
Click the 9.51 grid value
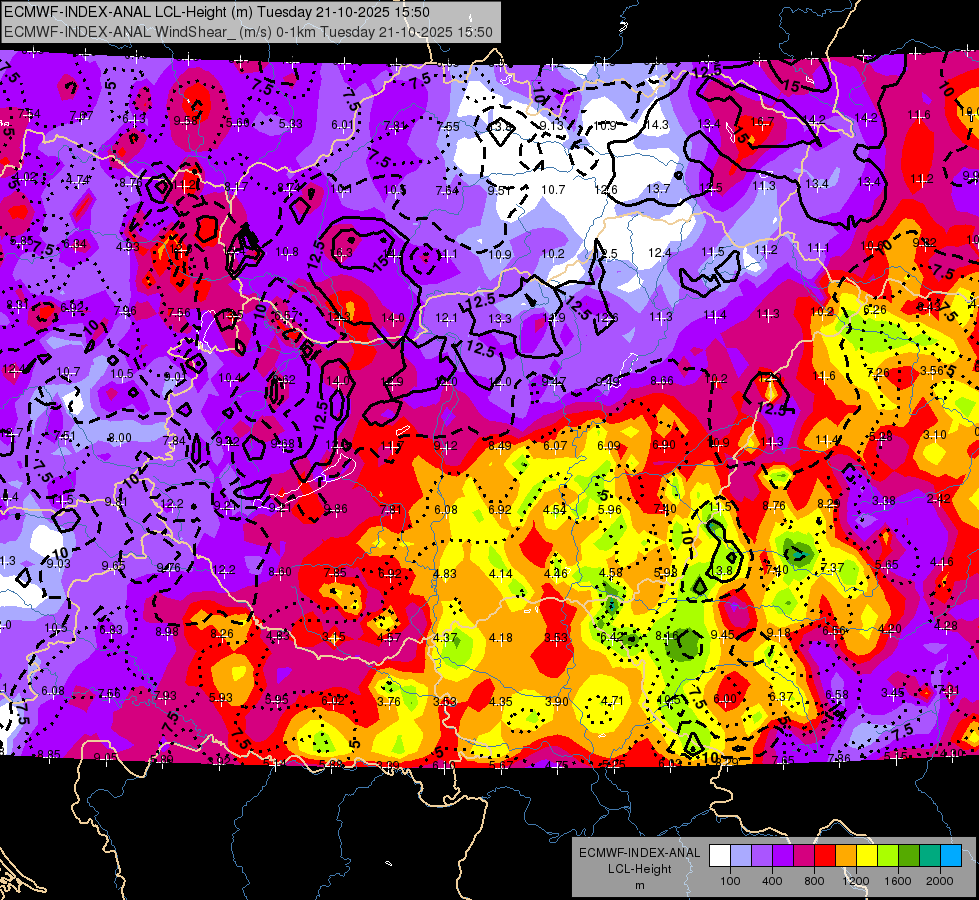coord(499,190)
